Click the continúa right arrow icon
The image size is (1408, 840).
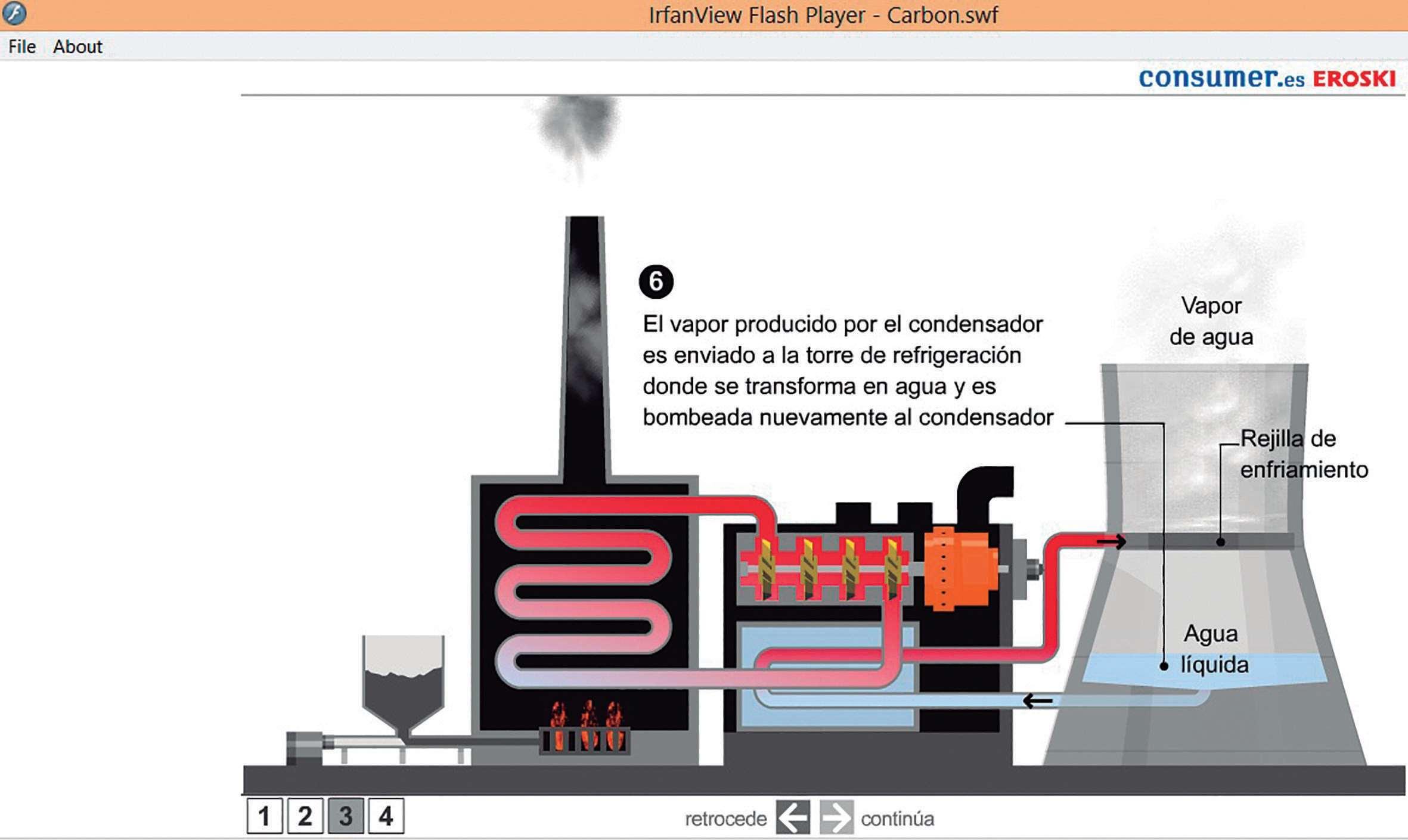pyautogui.click(x=836, y=817)
